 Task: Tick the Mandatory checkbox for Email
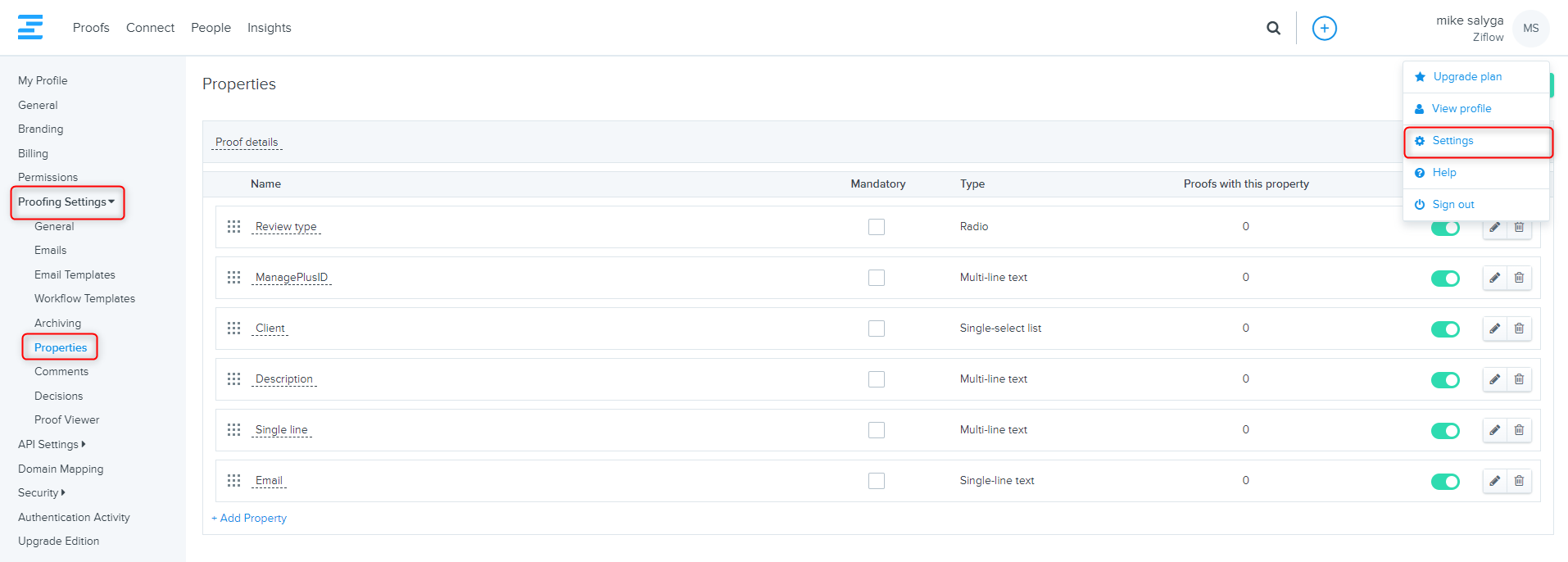click(877, 481)
